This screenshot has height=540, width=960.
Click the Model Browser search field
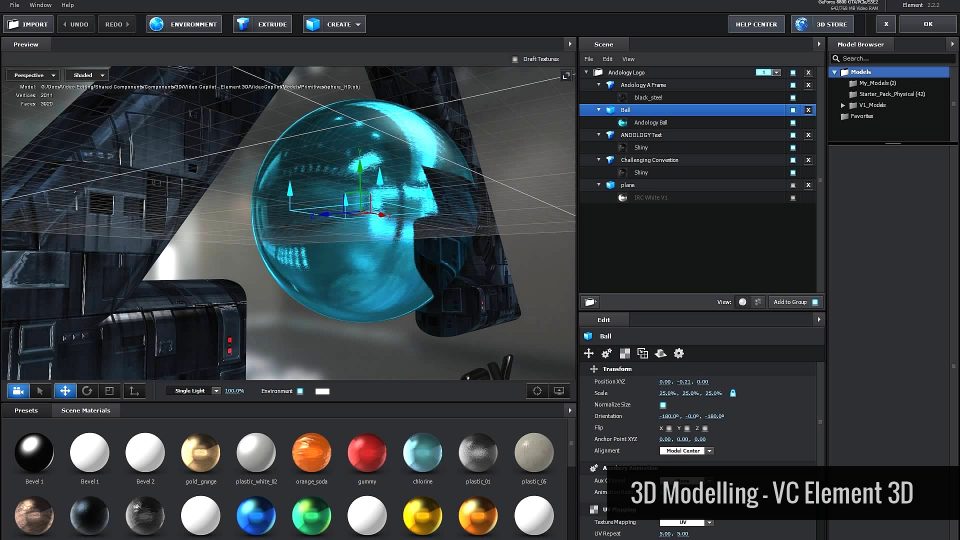[x=893, y=59]
